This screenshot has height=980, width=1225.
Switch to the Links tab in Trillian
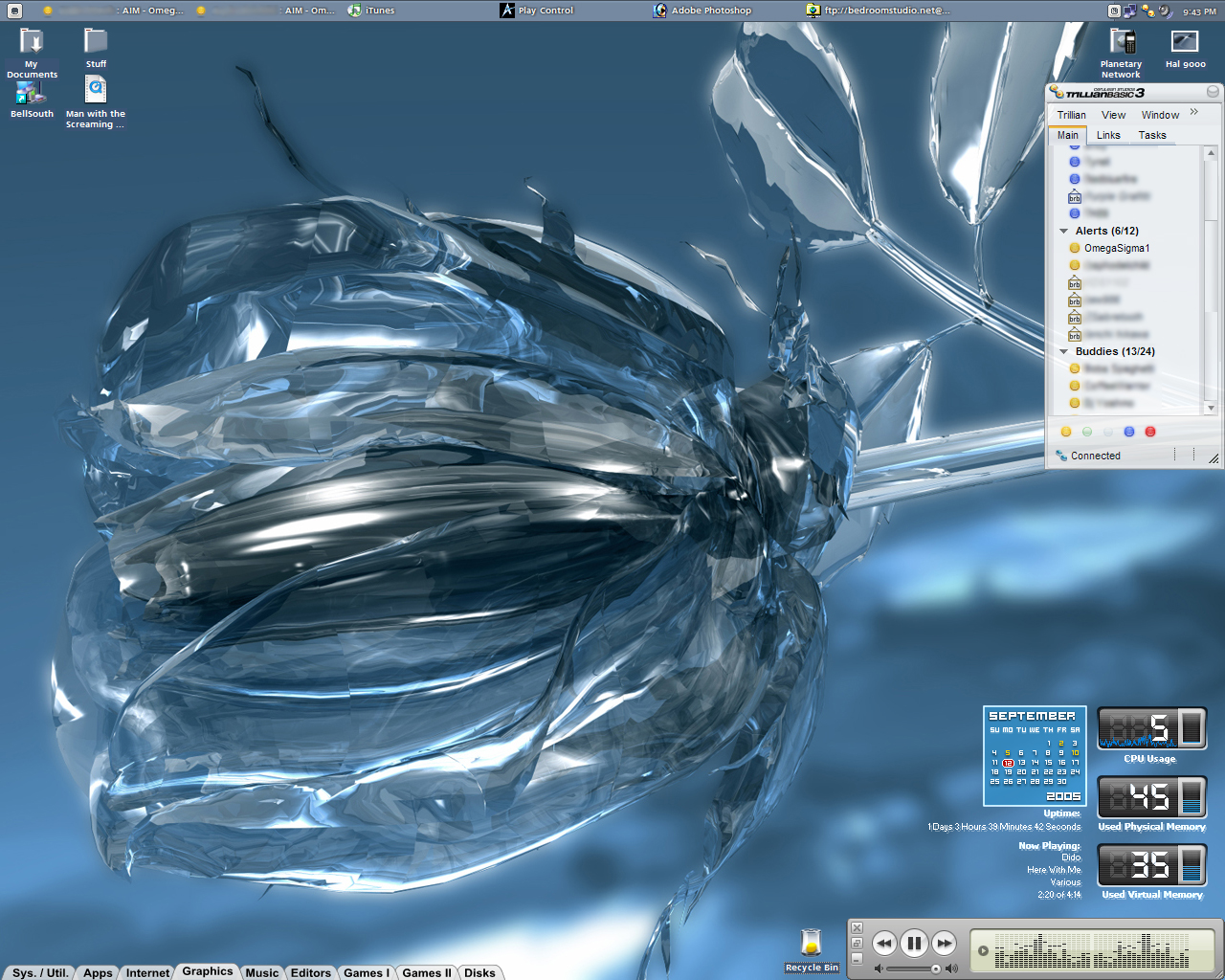1108,135
